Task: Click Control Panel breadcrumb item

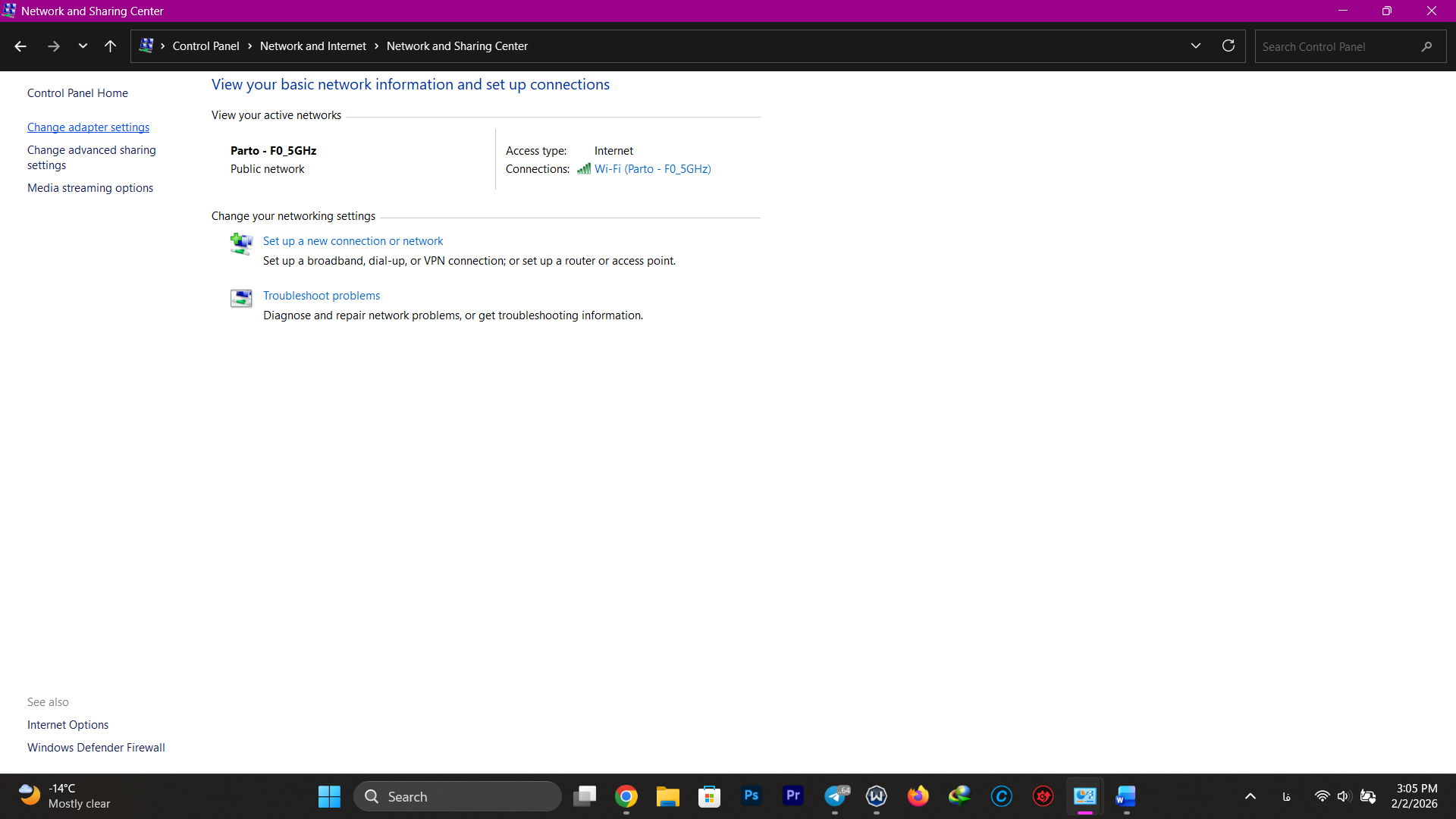Action: coord(206,46)
